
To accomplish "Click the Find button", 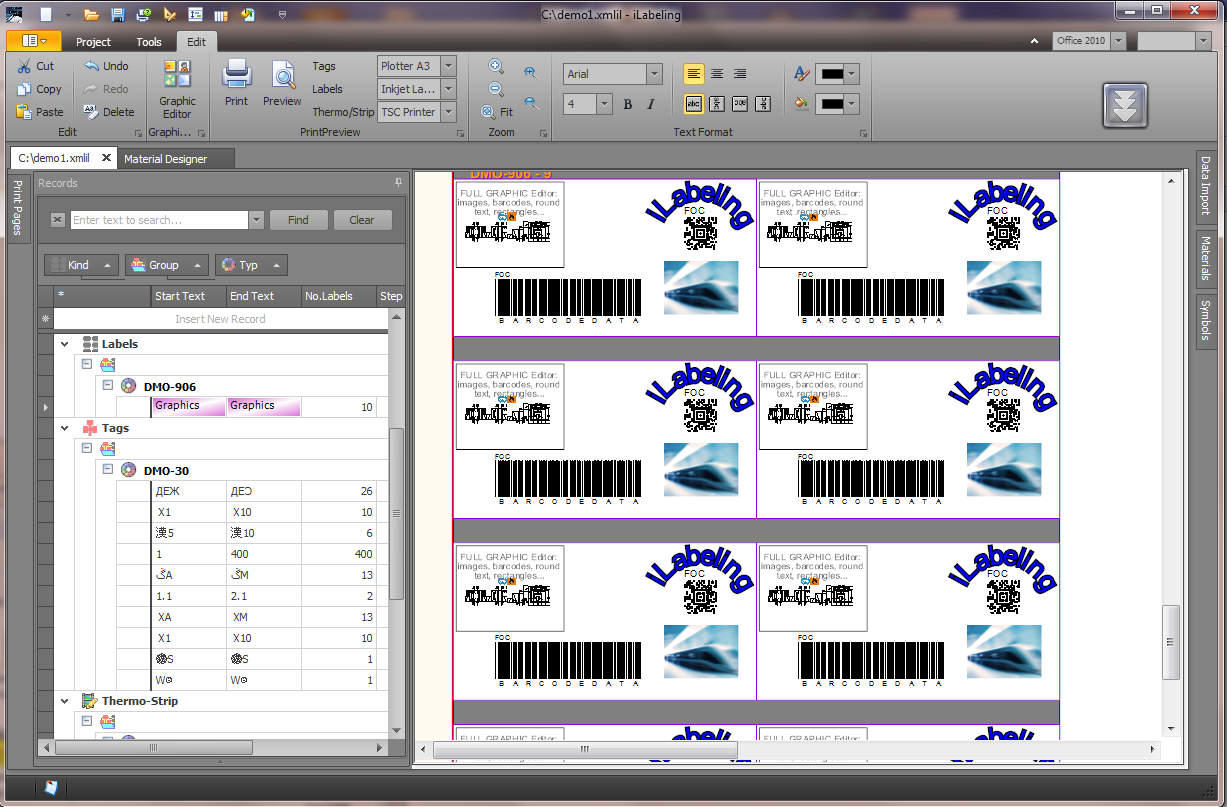I will (298, 220).
